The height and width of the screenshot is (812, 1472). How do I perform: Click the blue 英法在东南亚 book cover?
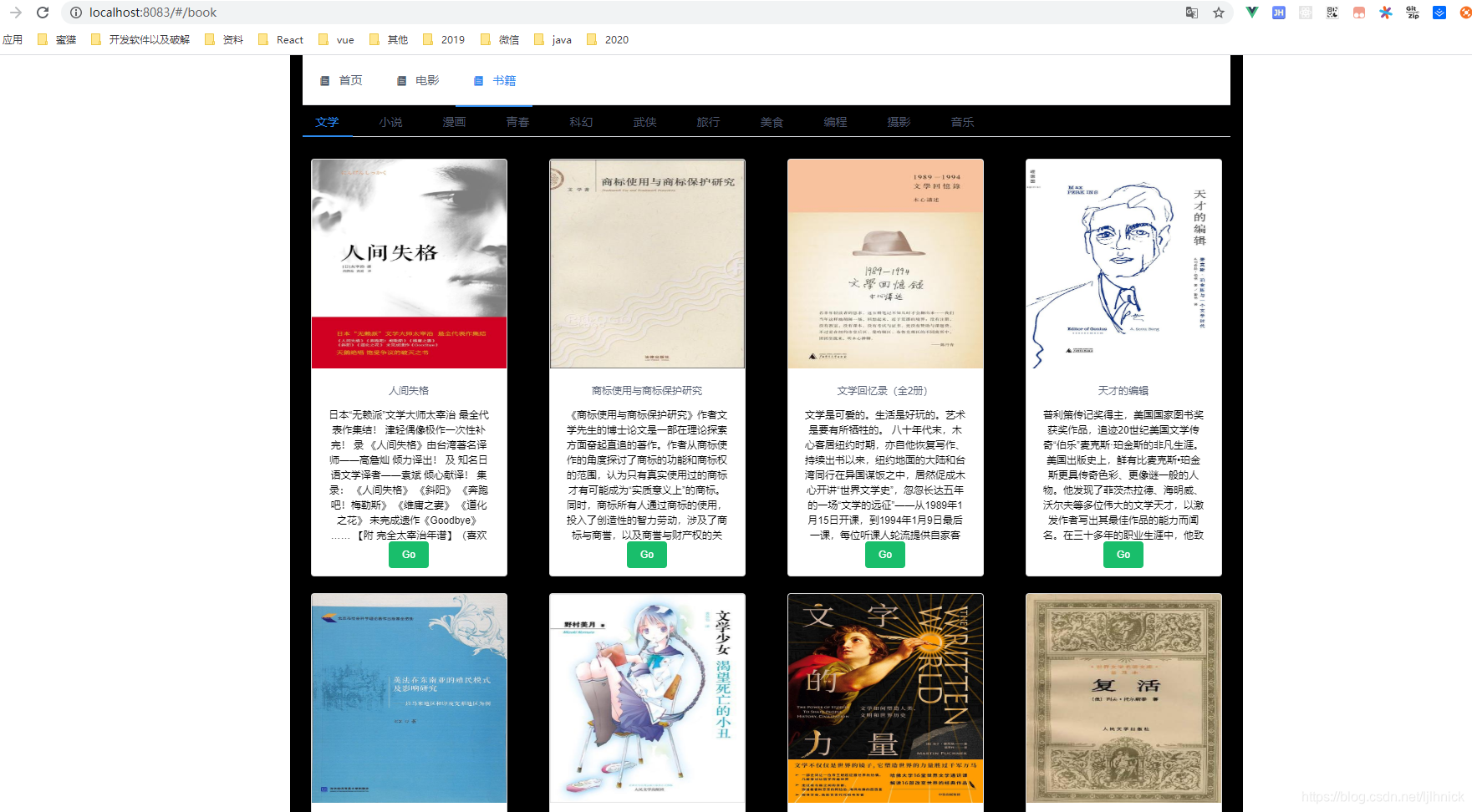tap(409, 698)
